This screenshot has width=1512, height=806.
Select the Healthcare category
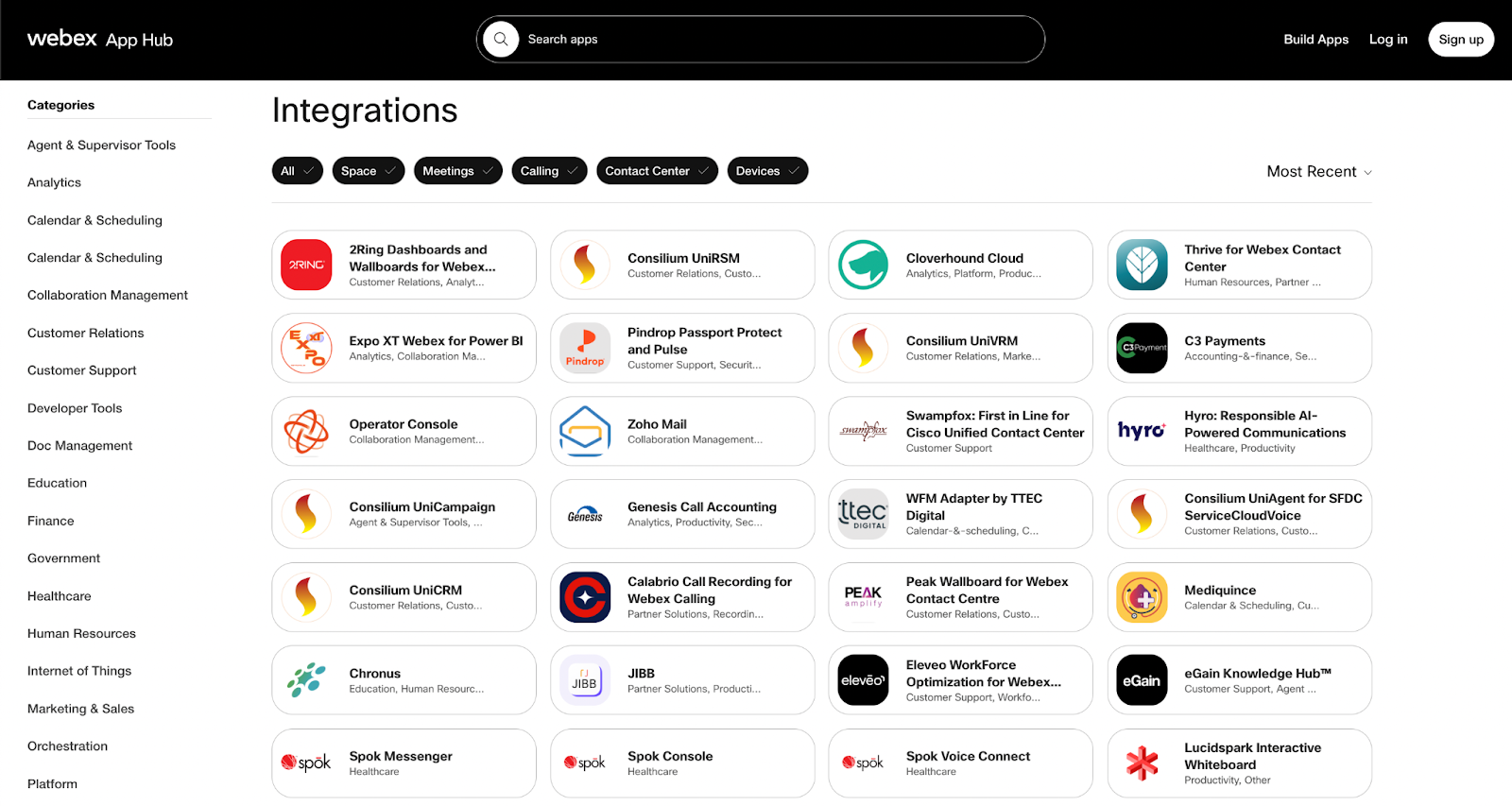click(x=60, y=596)
